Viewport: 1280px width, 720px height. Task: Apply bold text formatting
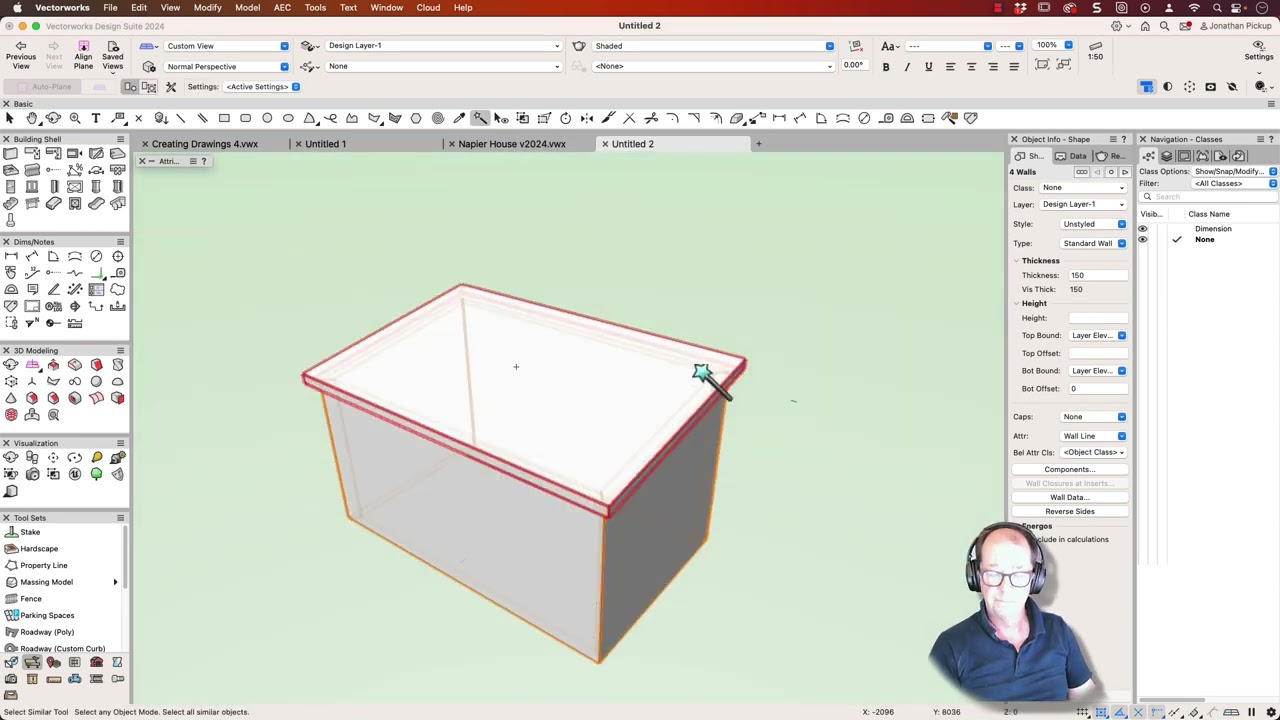[x=886, y=67]
